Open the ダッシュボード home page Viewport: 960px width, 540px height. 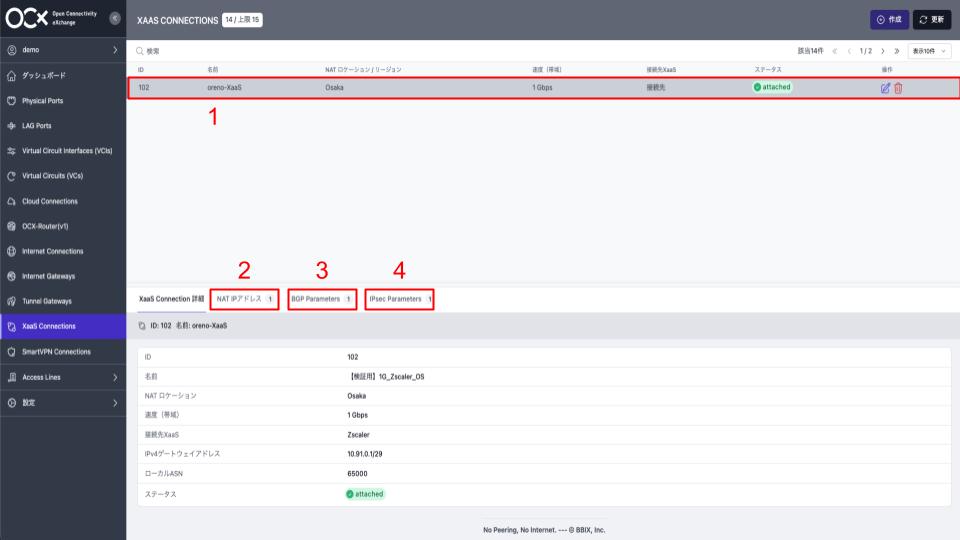point(45,76)
